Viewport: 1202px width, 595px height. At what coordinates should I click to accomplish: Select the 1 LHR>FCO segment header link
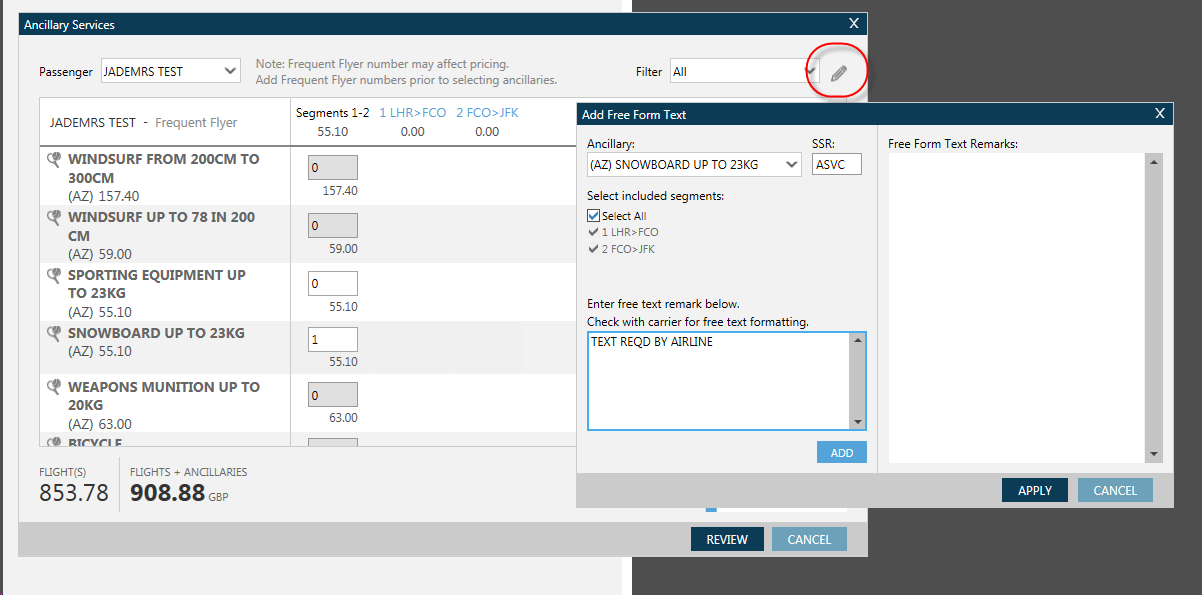[x=412, y=113]
